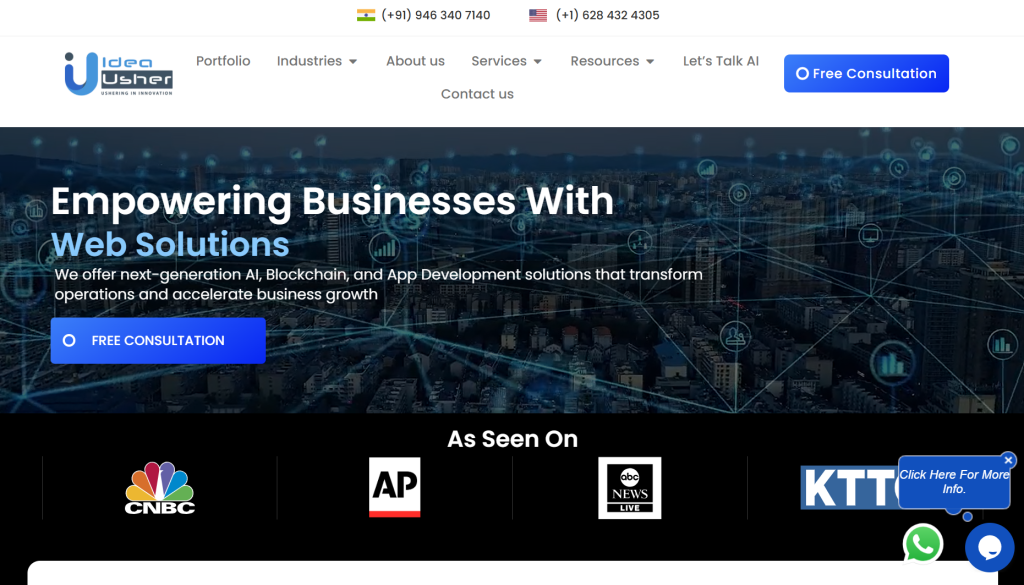Dismiss the Click Here For More Info popup
Viewport: 1024px width, 585px height.
tap(1008, 460)
